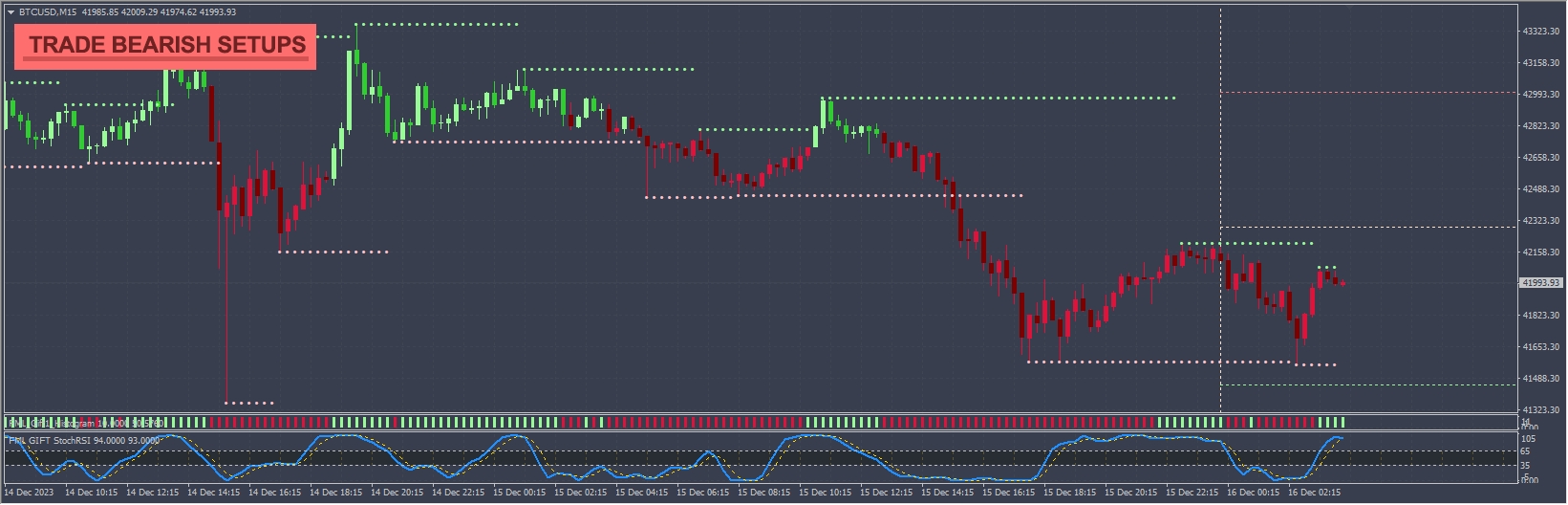Open the chart menu triangle beside BTCUSD,M15
The height and width of the screenshot is (505, 1568).
point(11,12)
